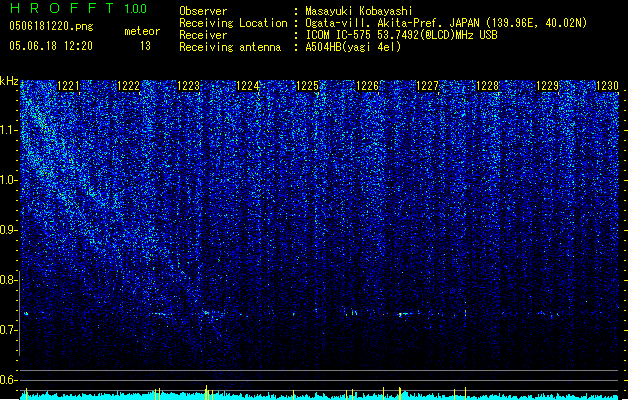
Task: Click the 1.1 kHz axis label
Action: coord(9,130)
